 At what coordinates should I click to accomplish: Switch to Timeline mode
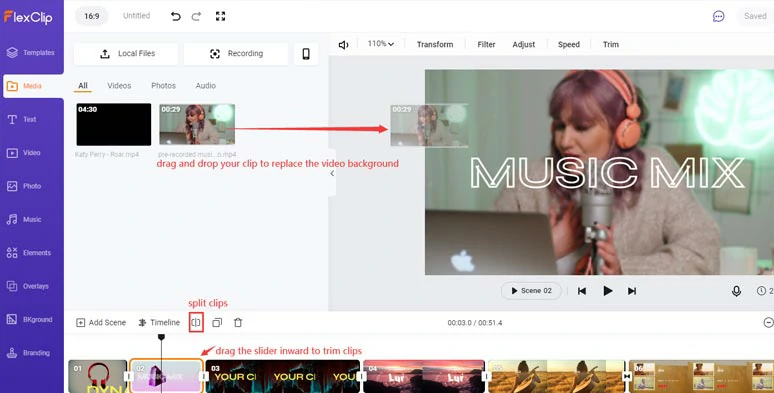click(159, 323)
